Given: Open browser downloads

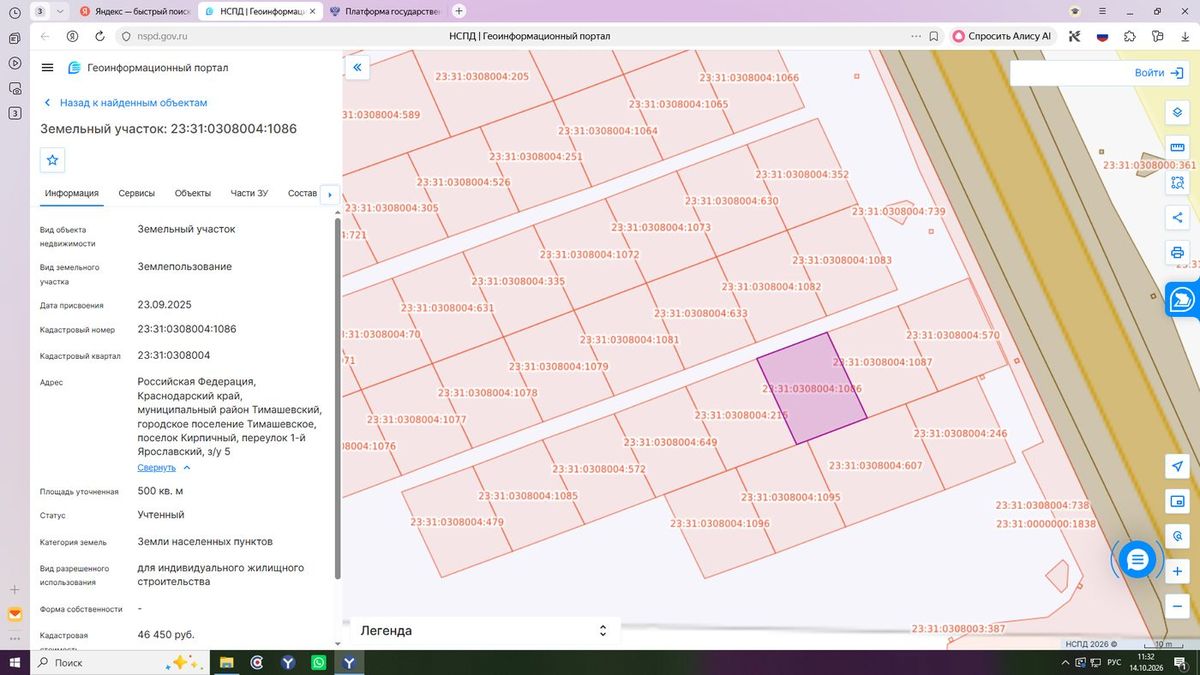Looking at the screenshot, I should (x=1184, y=36).
